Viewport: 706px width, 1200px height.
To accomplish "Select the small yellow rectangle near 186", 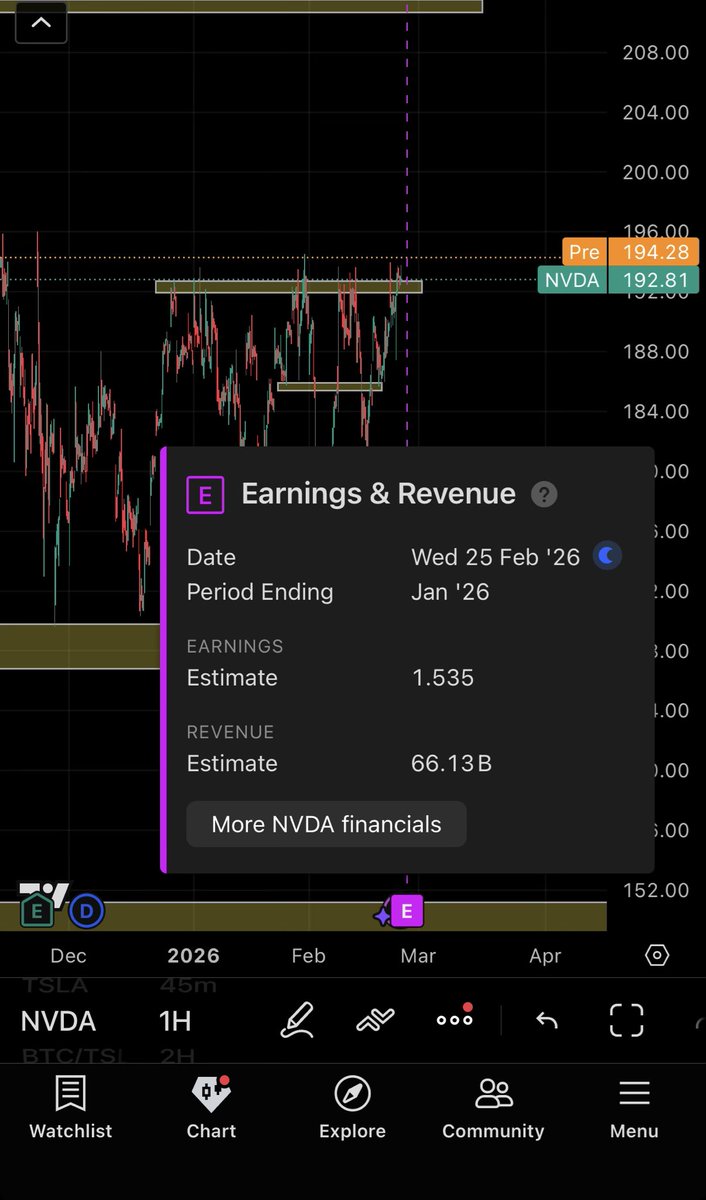I will pos(329,386).
